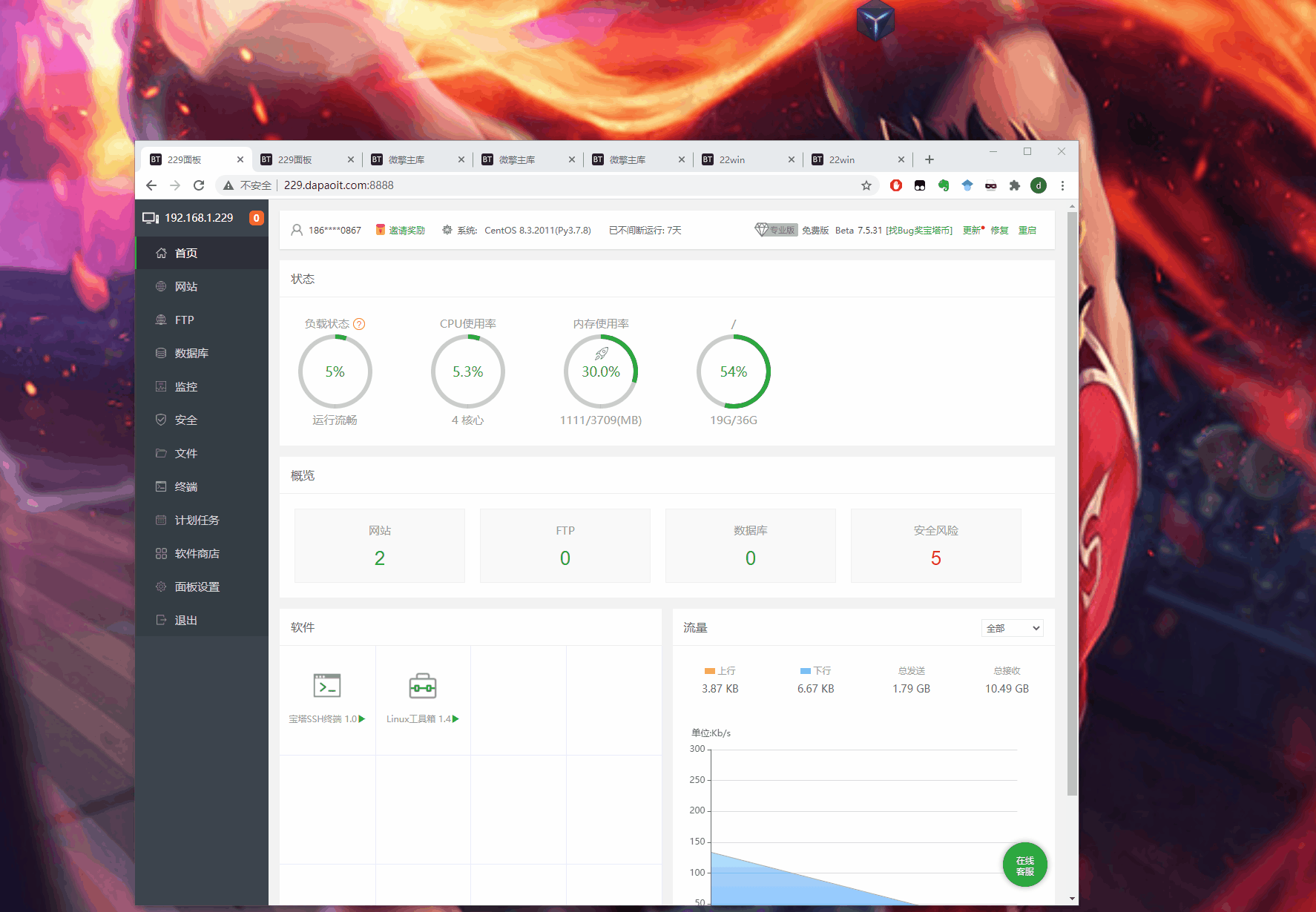
Task: Click the Evernote elephant extension icon
Action: click(x=944, y=185)
